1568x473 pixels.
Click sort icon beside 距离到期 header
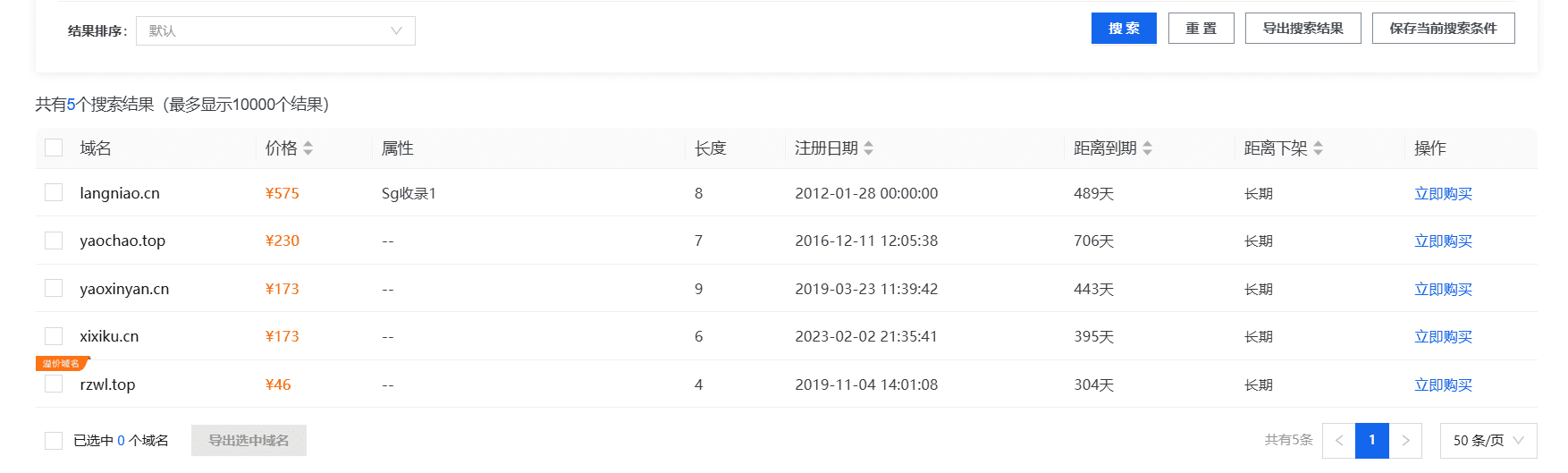pos(1147,148)
